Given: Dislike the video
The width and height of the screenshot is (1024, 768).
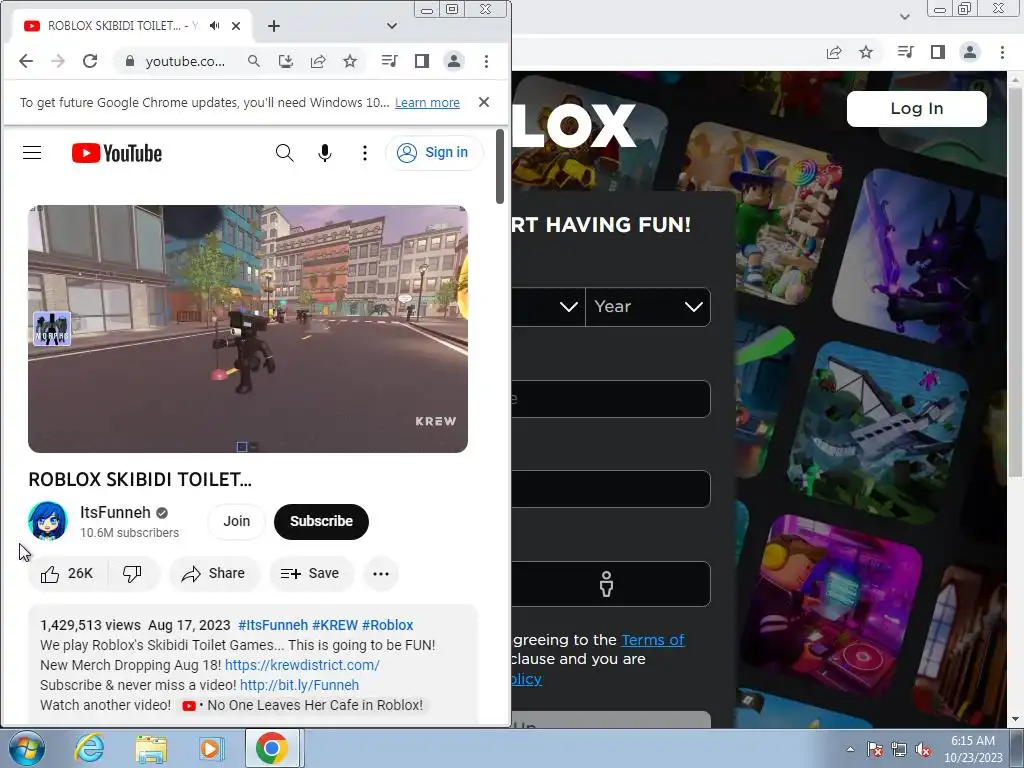Looking at the screenshot, I should (133, 573).
